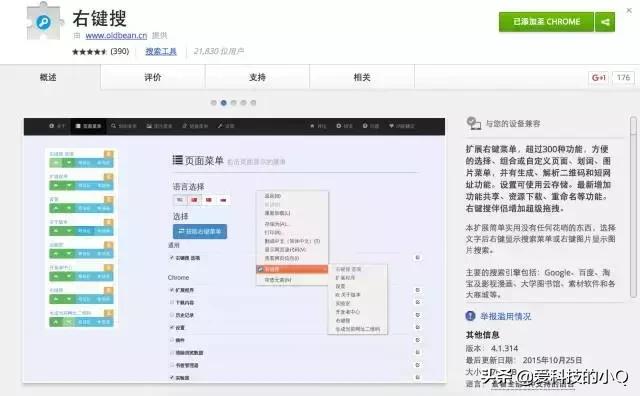Toggle the 扩展程序 checkbox under Chrome
Viewport: 640px width, 396px height.
pyautogui.click(x=172, y=290)
